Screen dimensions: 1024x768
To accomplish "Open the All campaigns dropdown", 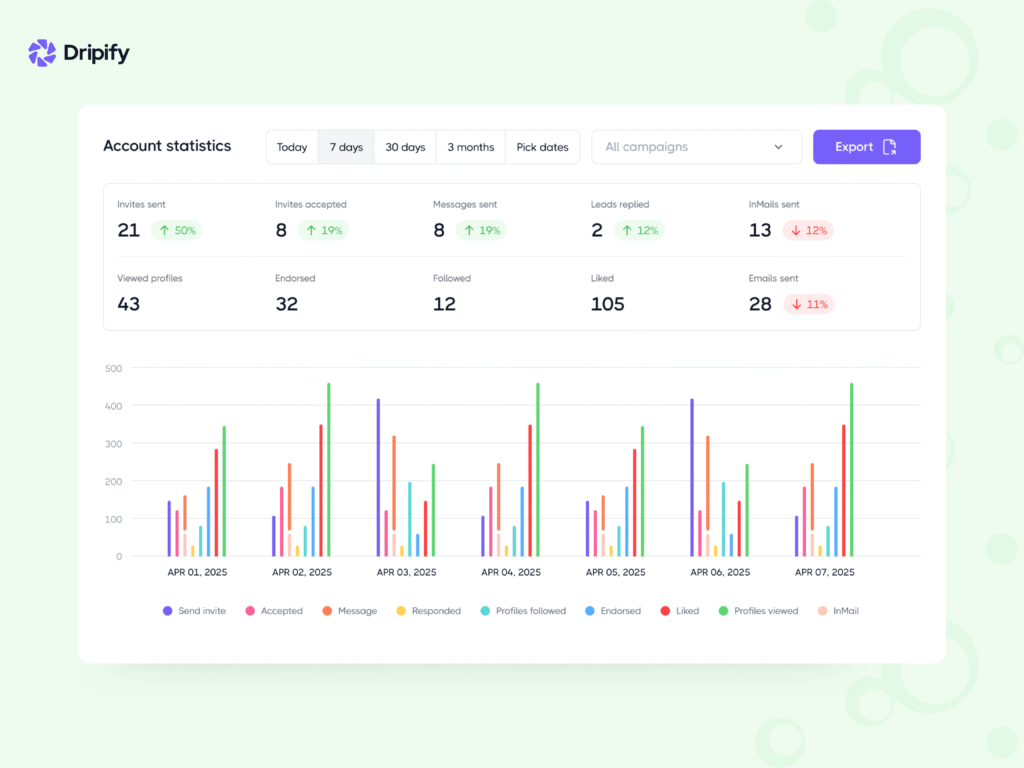I will (x=696, y=146).
